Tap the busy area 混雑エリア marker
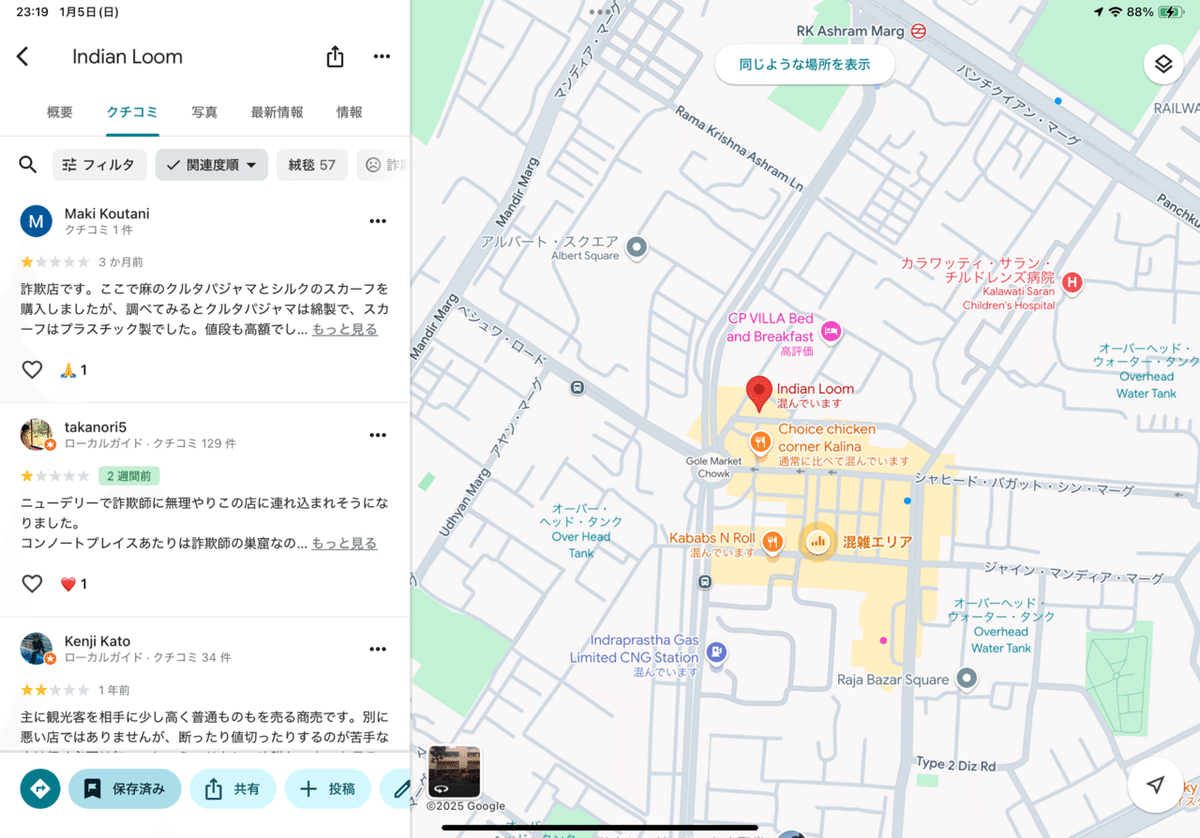The height and width of the screenshot is (838, 1200). [x=818, y=542]
